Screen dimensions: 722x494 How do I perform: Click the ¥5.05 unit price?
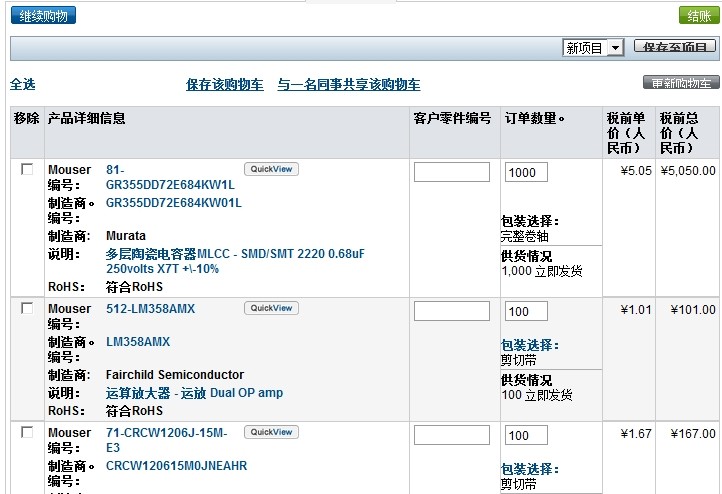pos(636,171)
